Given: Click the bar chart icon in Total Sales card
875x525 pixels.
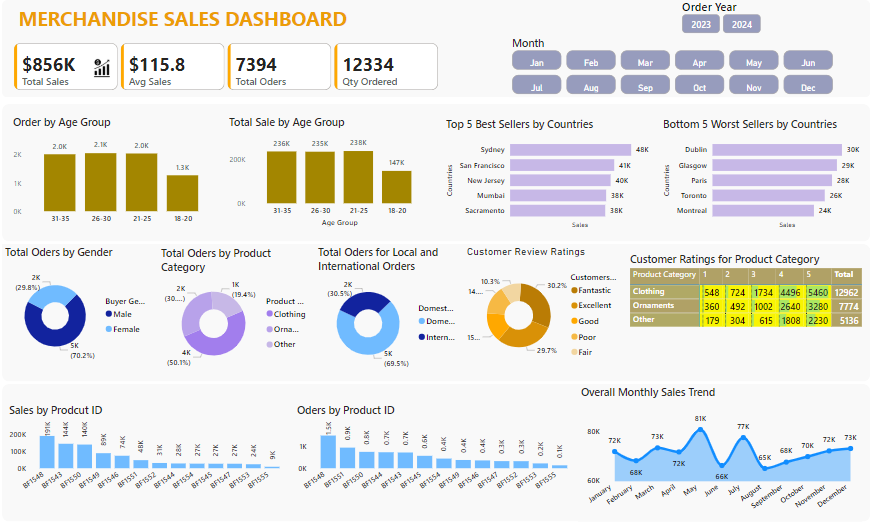Looking at the screenshot, I should point(102,68).
